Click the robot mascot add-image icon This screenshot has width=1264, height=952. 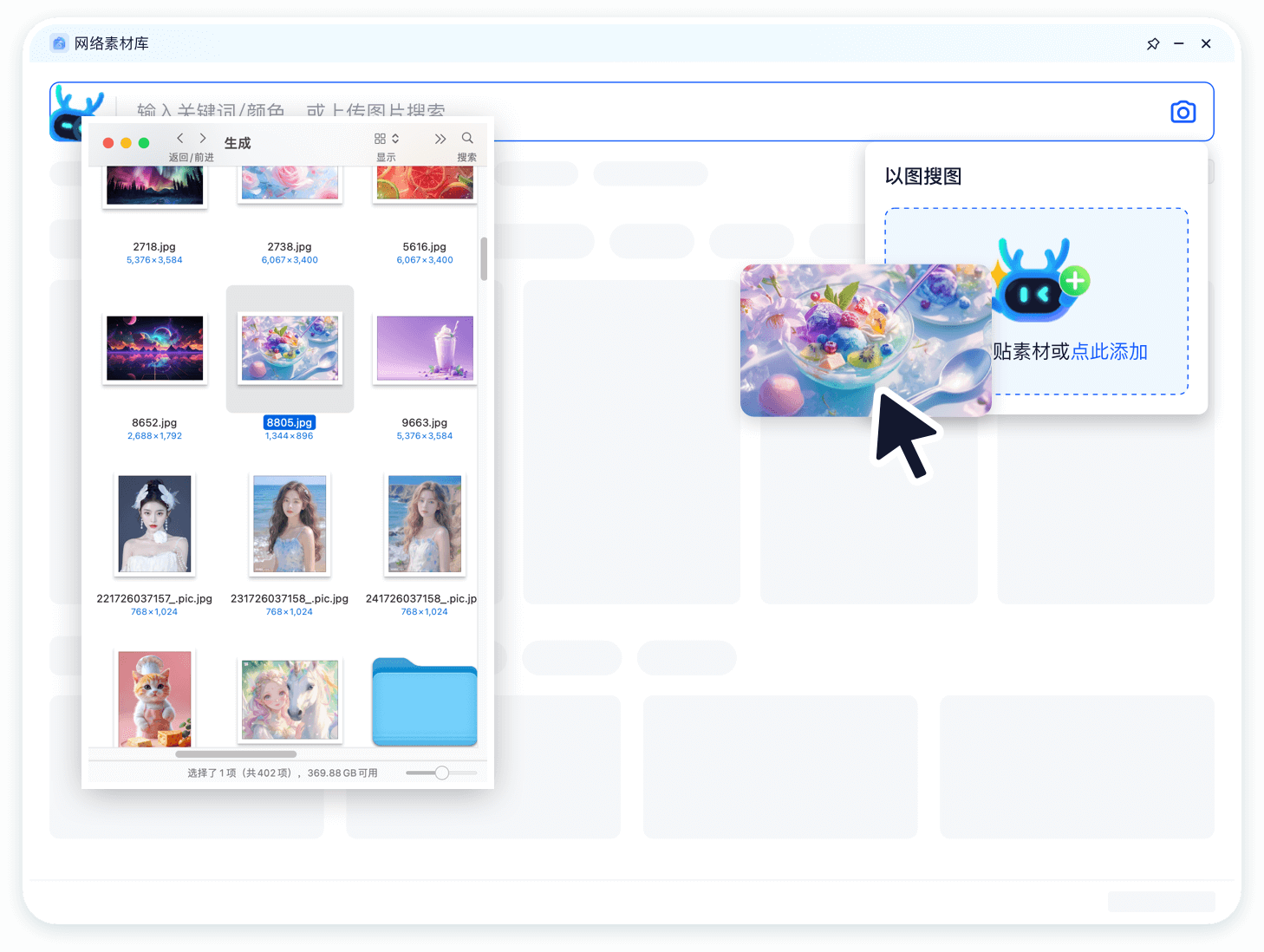click(1039, 280)
